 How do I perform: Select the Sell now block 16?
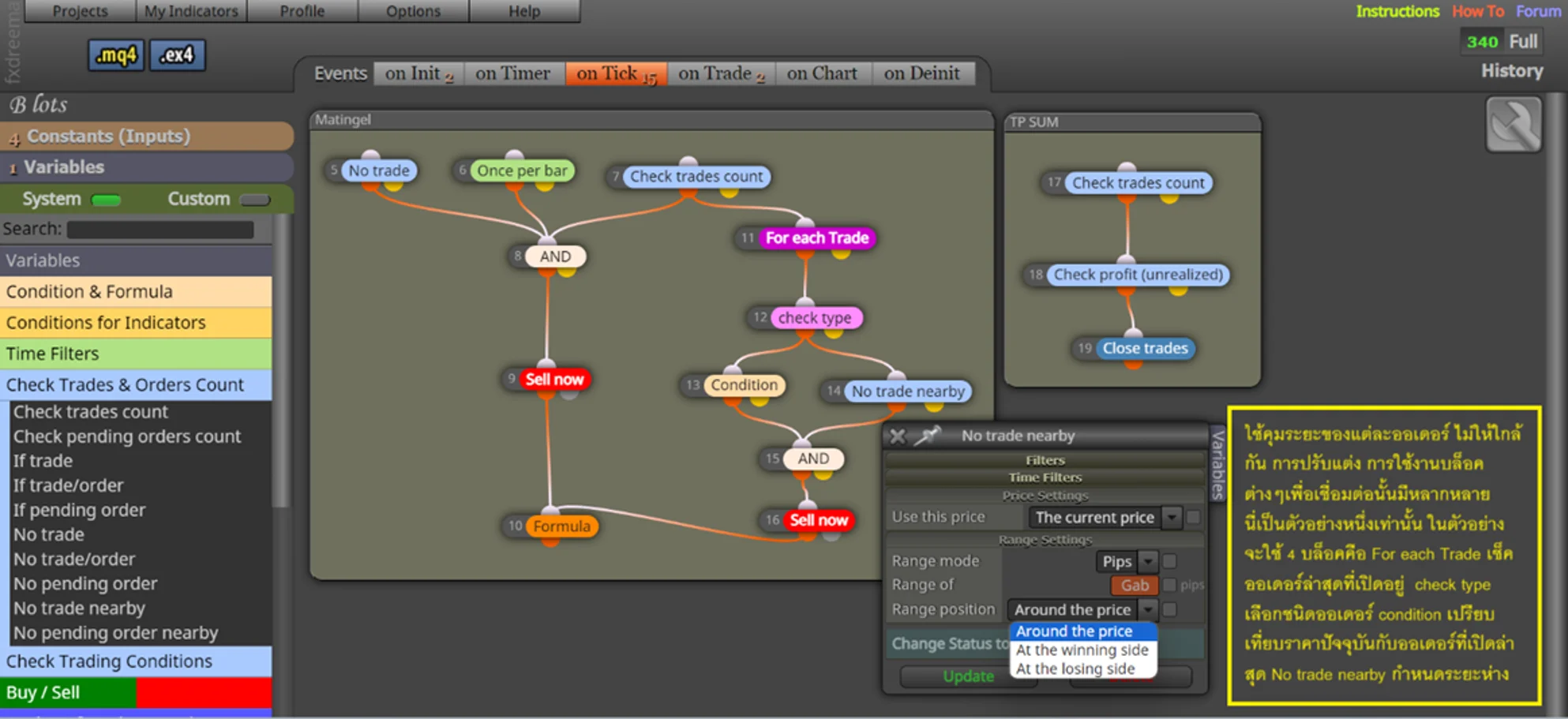pyautogui.click(x=819, y=520)
